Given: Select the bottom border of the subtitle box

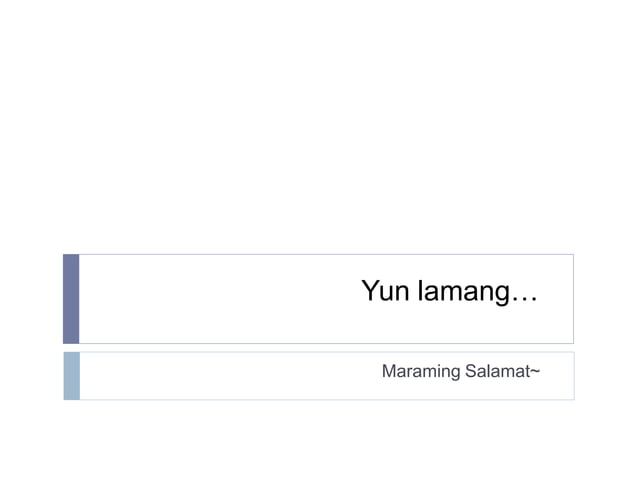Looking at the screenshot, I should [327, 399].
